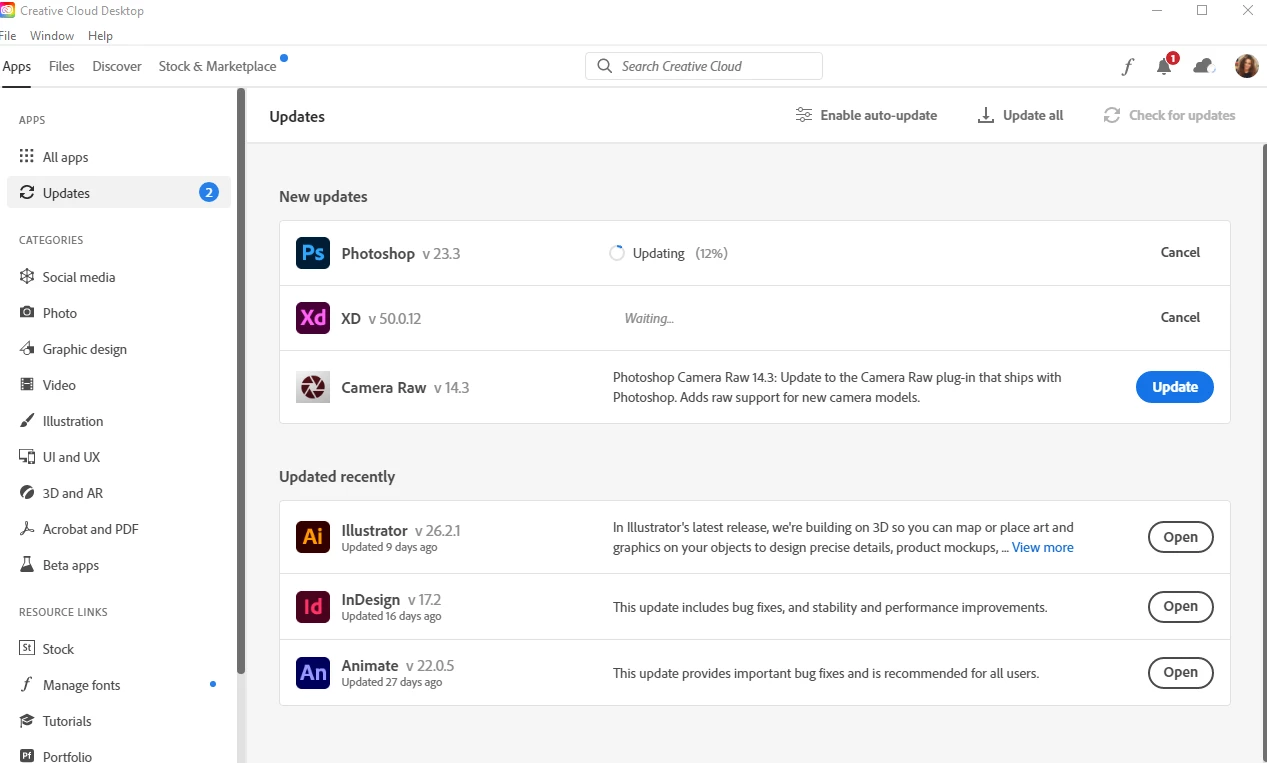This screenshot has width=1267, height=763.
Task: Click the Illustrator app icon
Action: coord(313,537)
